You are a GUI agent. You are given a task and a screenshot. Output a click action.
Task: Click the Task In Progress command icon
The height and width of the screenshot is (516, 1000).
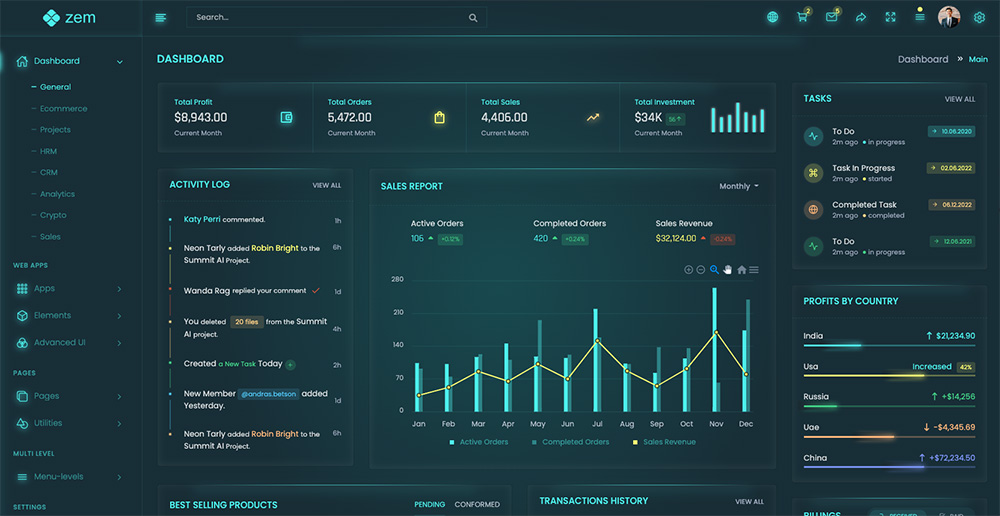coord(813,173)
